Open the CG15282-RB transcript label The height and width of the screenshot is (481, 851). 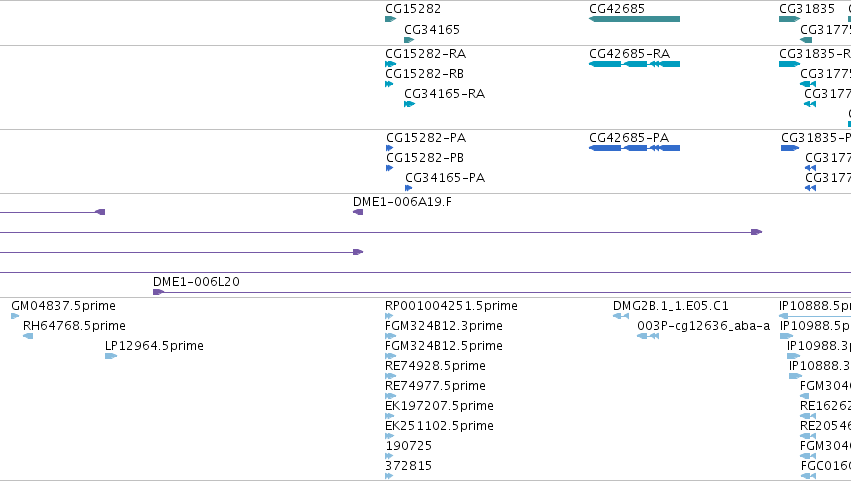tap(424, 74)
